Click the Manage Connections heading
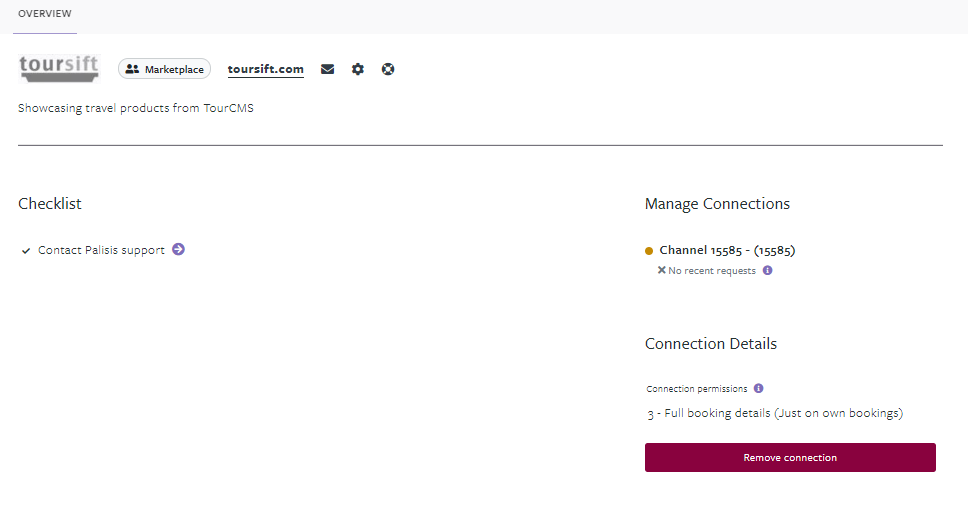 717,204
